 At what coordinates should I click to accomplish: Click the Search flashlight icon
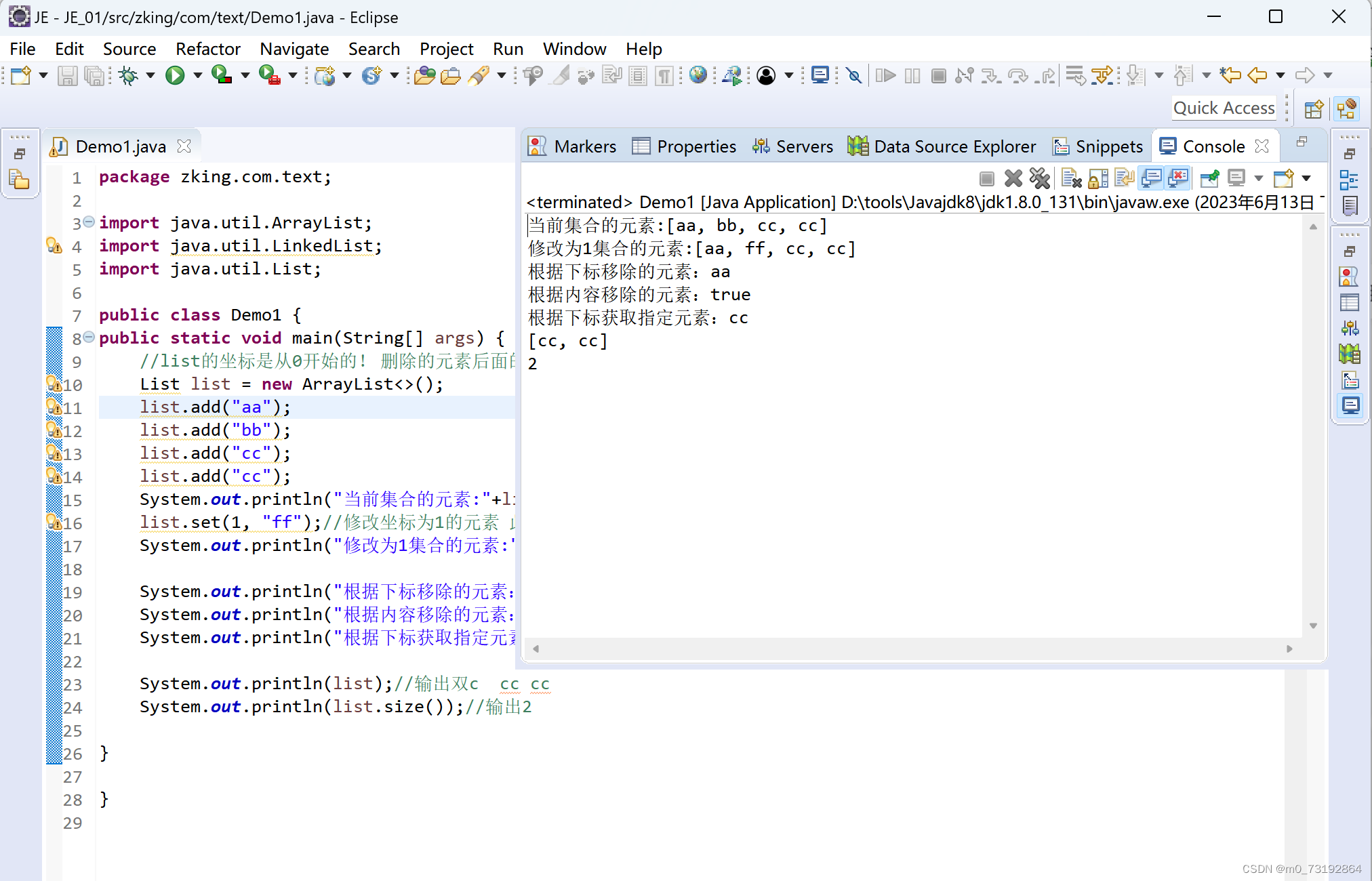pyautogui.click(x=479, y=75)
